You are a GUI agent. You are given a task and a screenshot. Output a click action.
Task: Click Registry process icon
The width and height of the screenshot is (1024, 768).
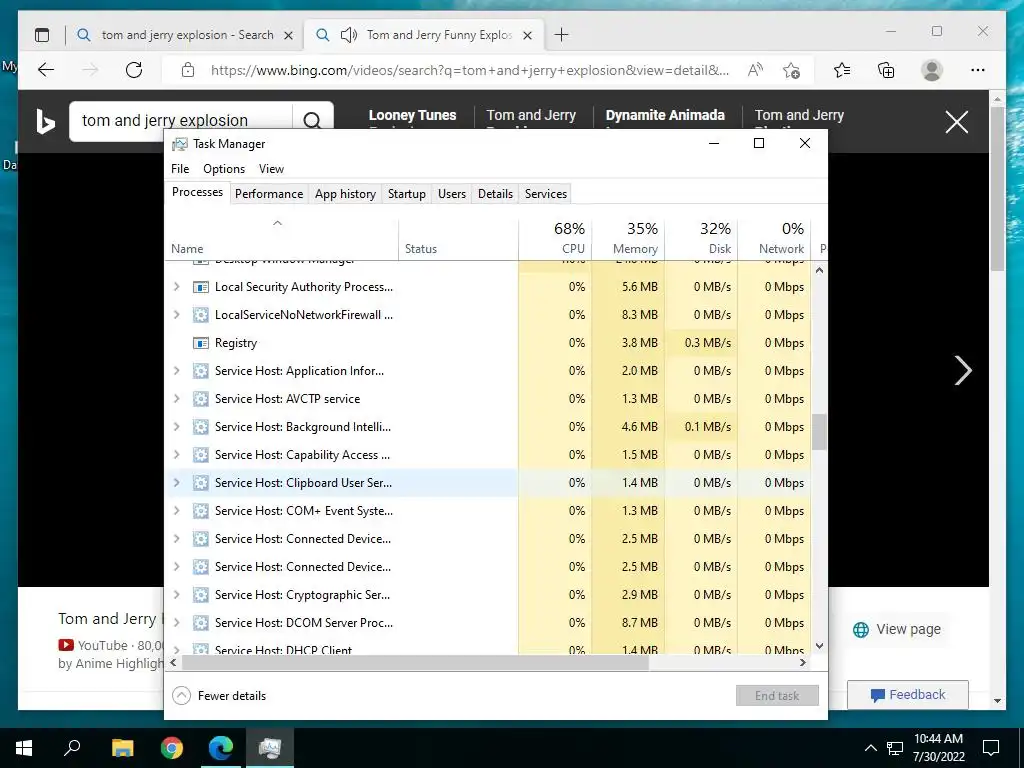[x=200, y=343]
